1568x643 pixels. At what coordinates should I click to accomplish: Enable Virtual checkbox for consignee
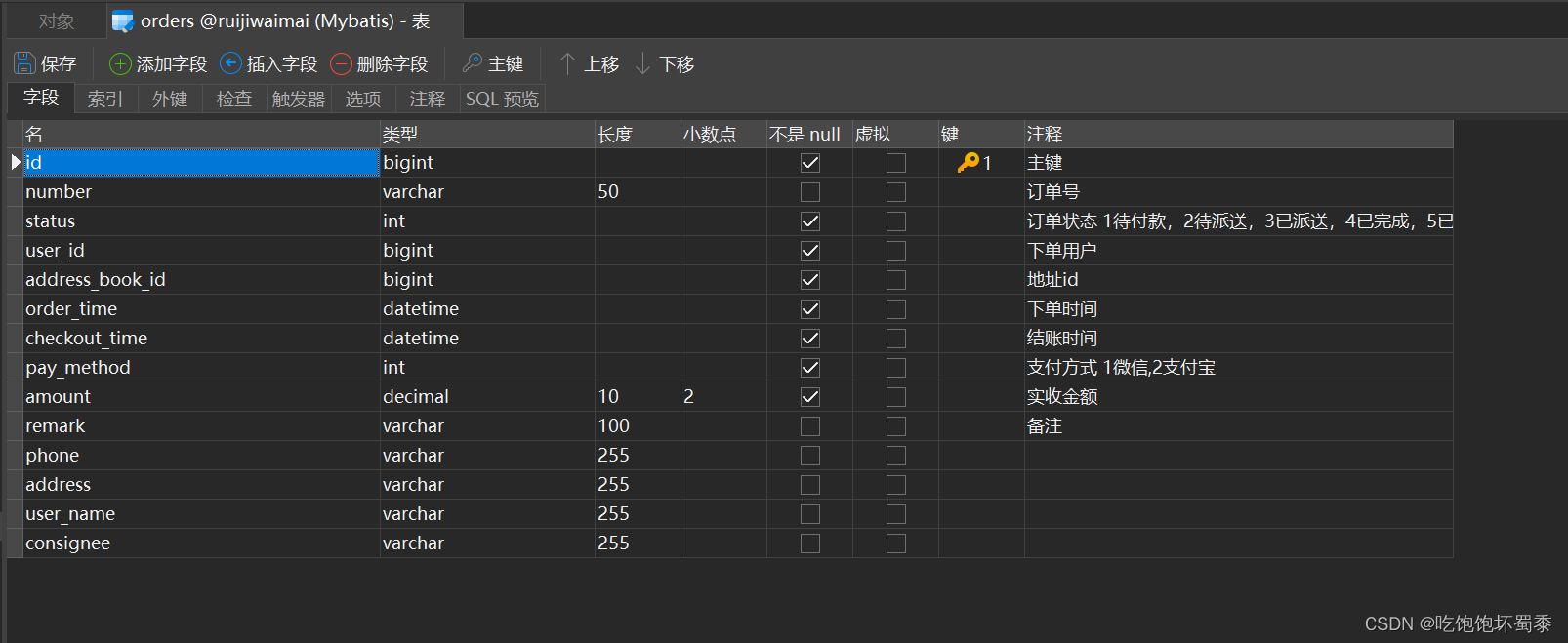(896, 543)
